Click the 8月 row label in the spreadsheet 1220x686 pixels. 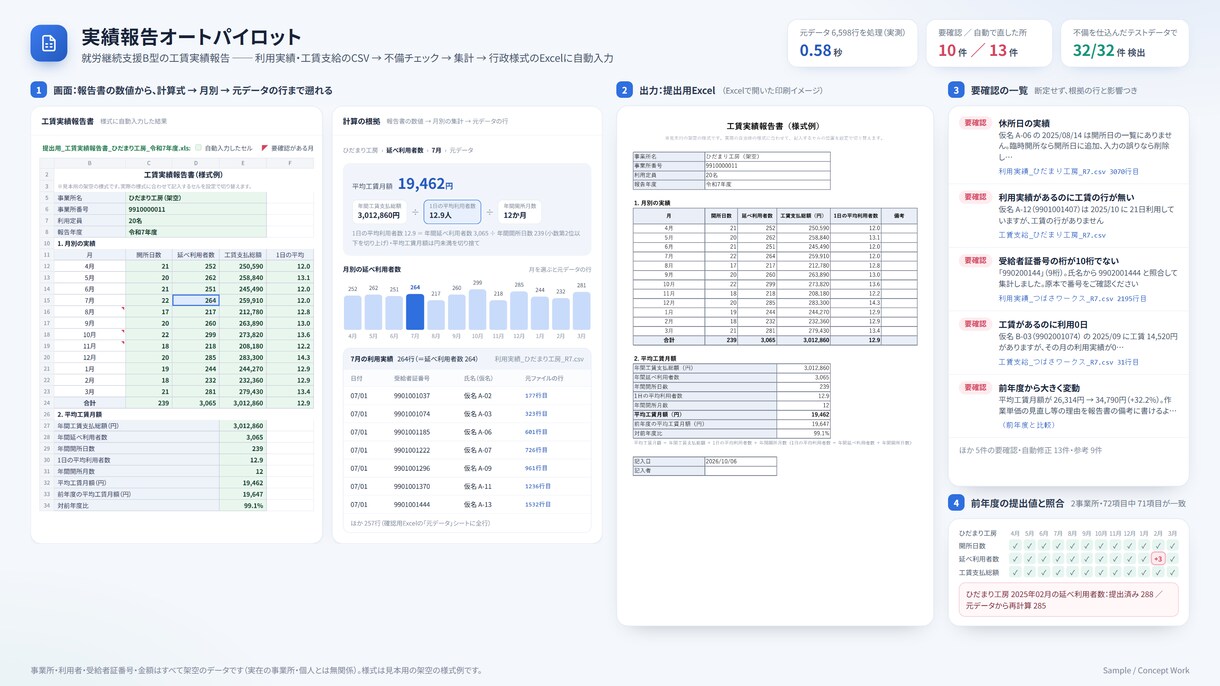pyautogui.click(x=89, y=311)
